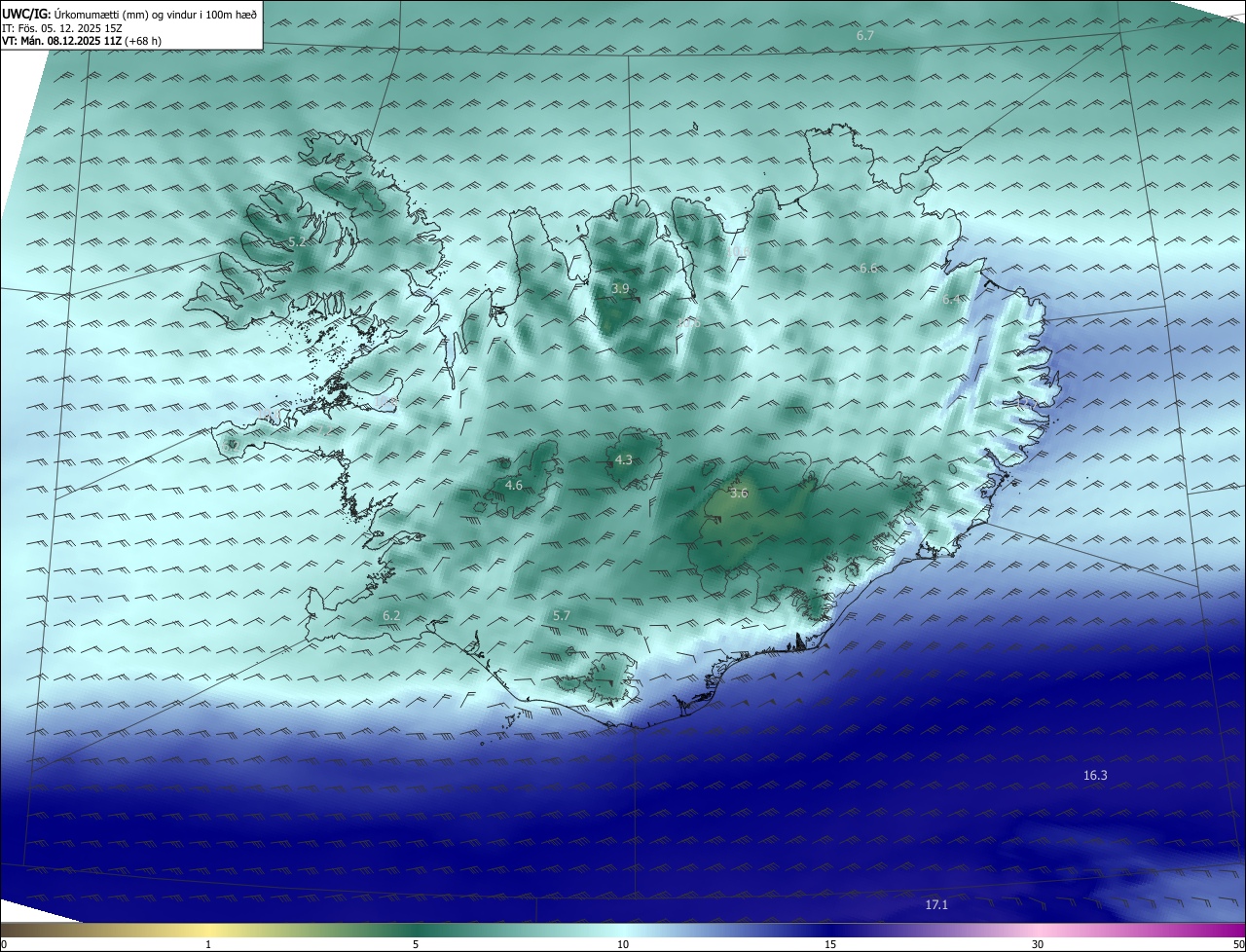This screenshot has height=952, width=1246.
Task: Click the 6.2 value in southwest Iceland
Action: 391,615
